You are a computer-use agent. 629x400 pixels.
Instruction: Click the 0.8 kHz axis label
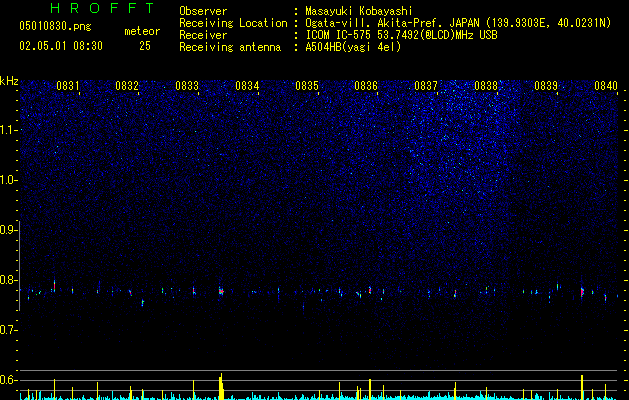point(9,280)
